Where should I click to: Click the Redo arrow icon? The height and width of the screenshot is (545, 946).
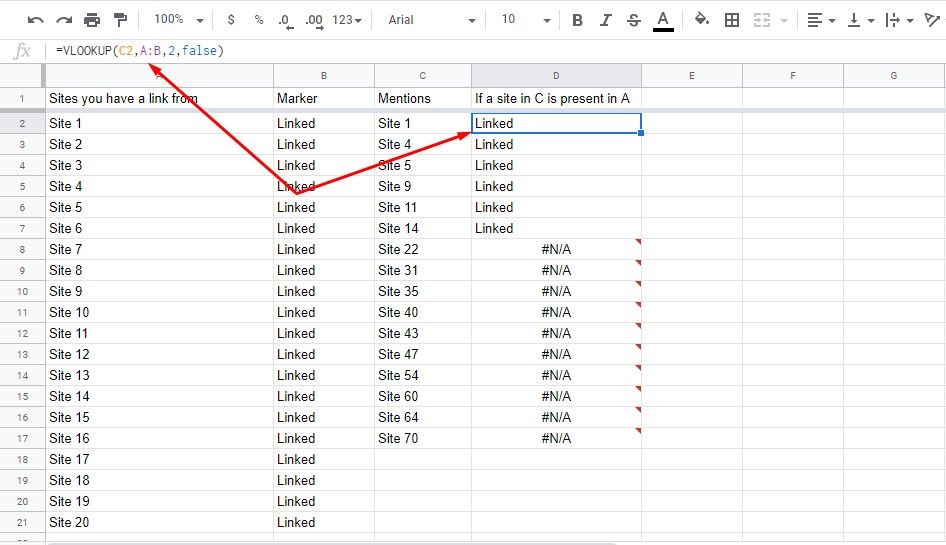point(64,20)
